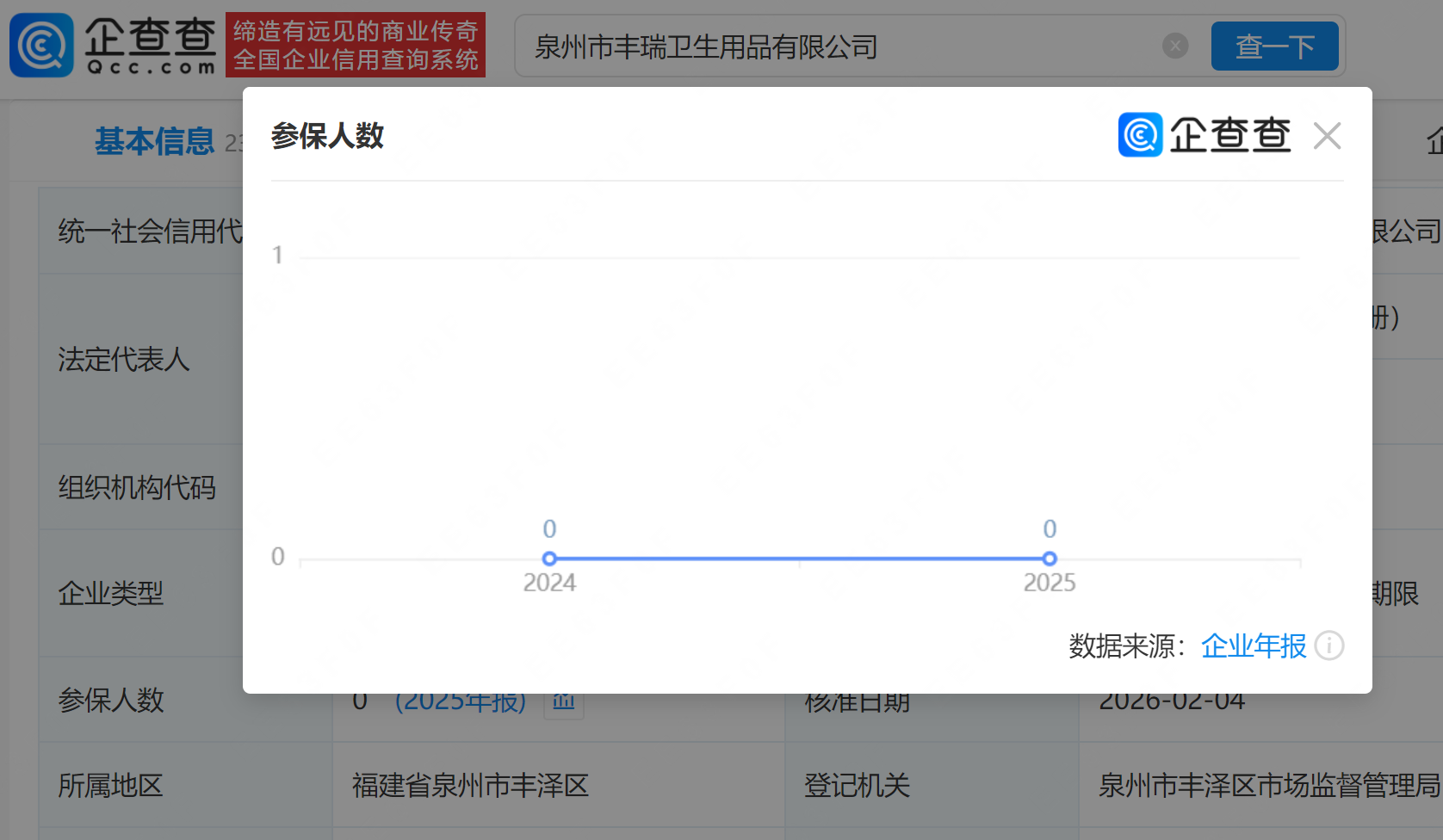Click the 所属地区 row label

110,785
